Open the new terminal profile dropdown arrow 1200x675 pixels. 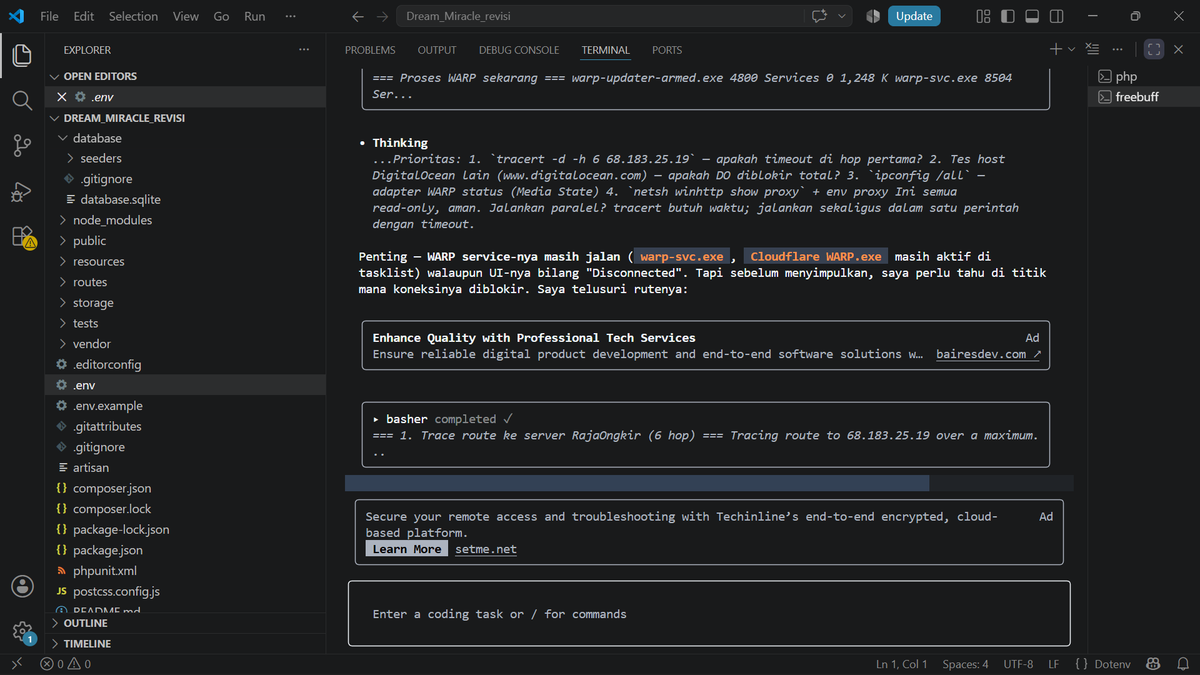tap(1071, 49)
